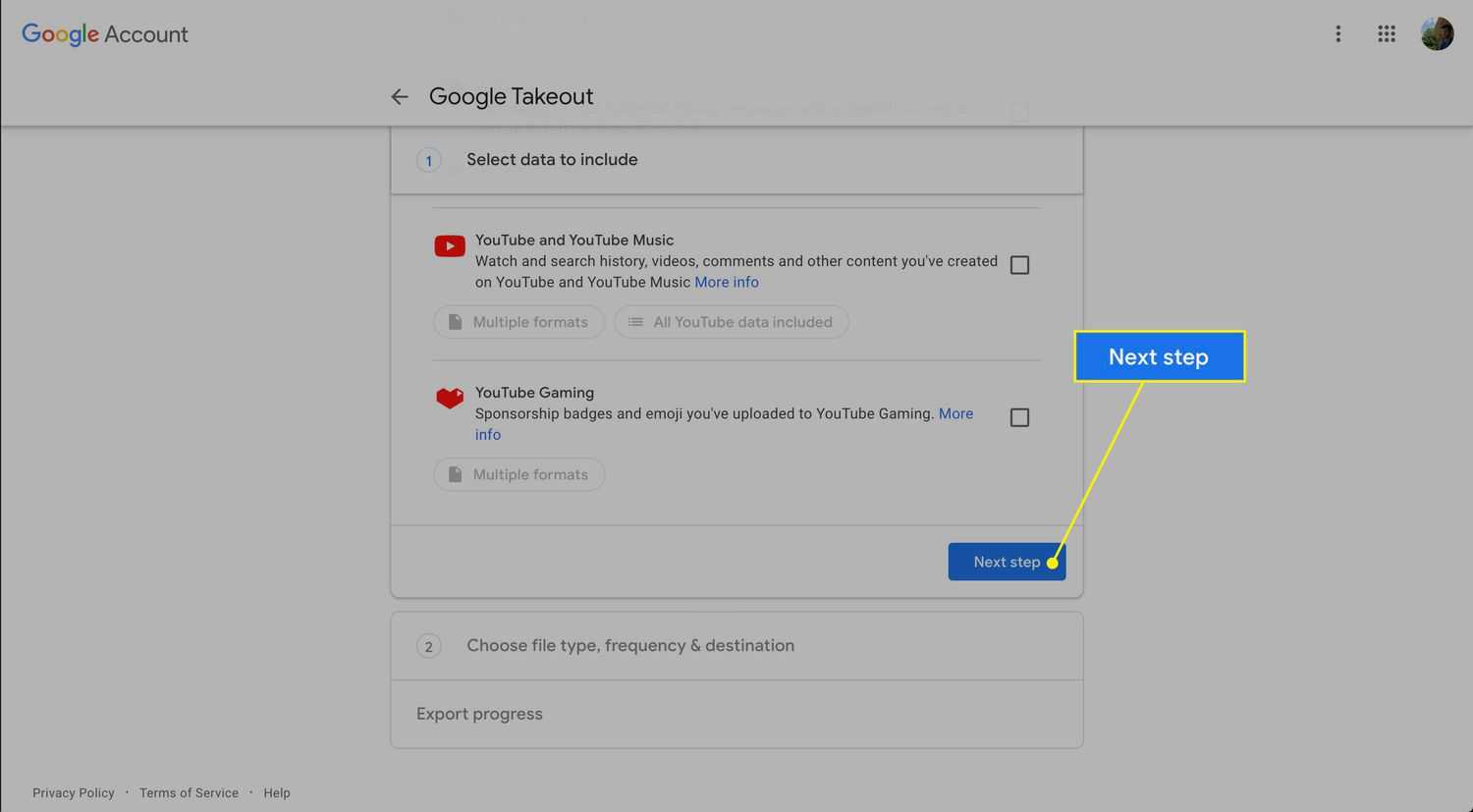Click All YouTube data included button
This screenshot has width=1473, height=812.
732,322
